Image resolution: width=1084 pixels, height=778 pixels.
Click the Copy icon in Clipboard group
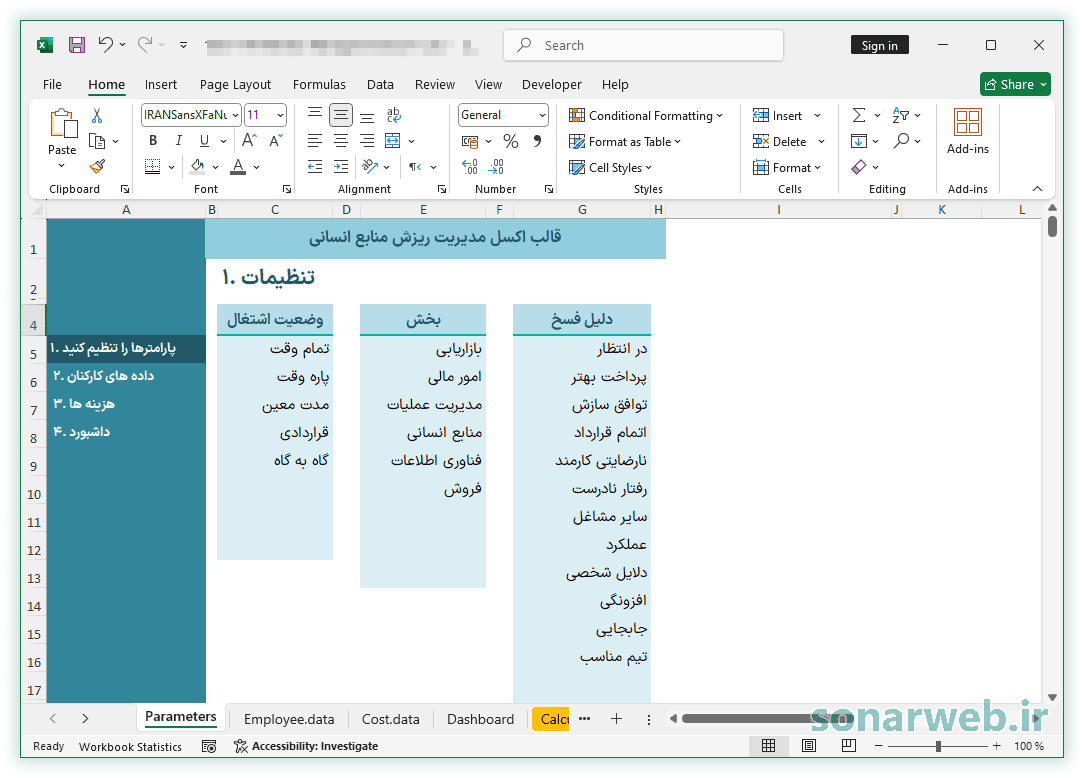[97, 141]
